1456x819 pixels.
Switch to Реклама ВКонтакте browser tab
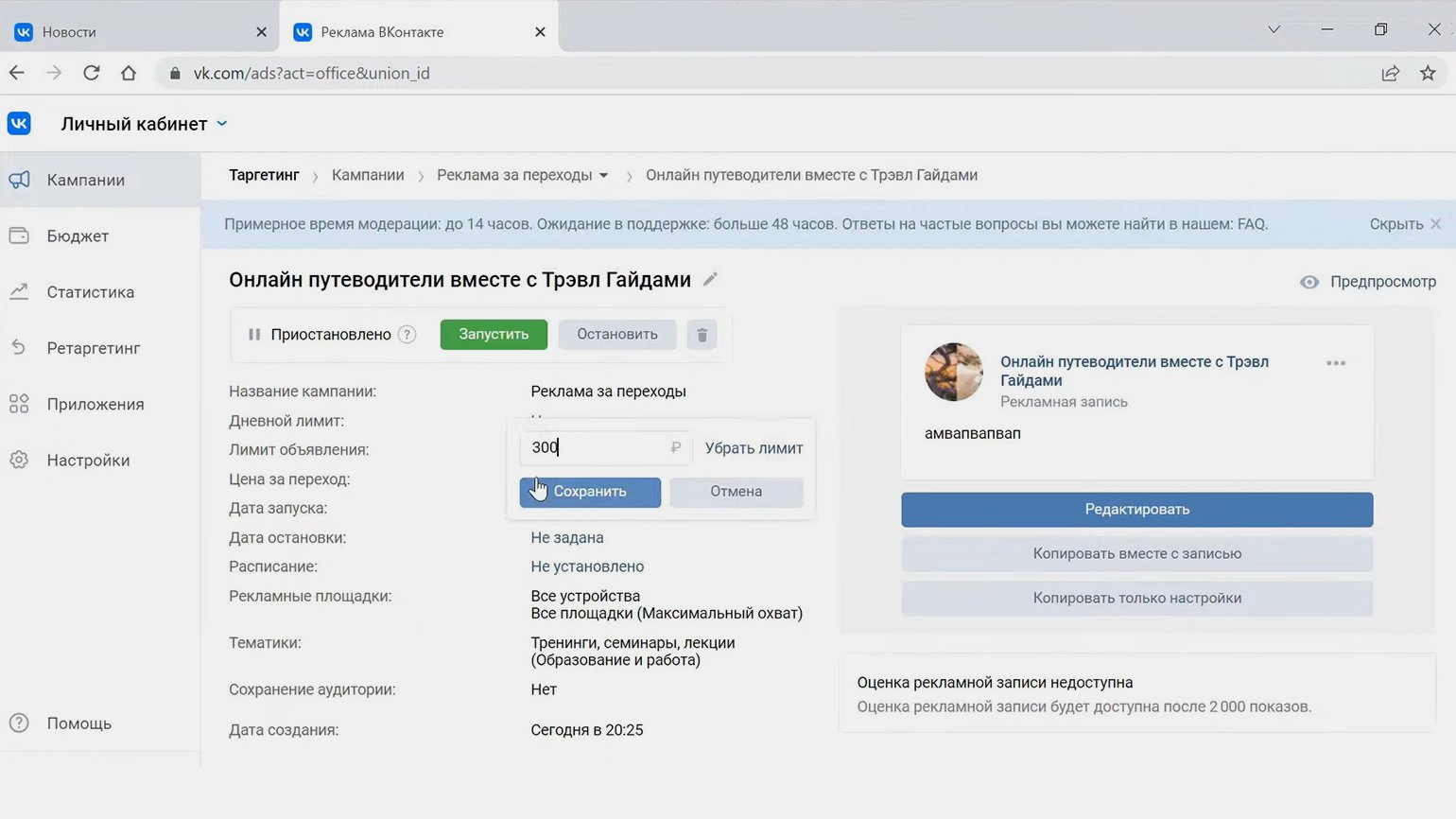click(420, 31)
